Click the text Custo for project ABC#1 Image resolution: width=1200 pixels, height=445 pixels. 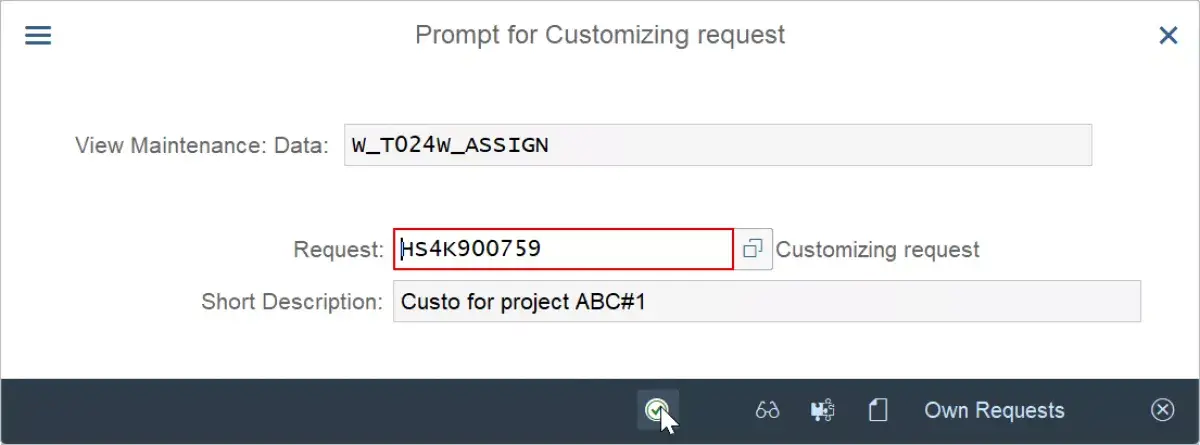(523, 301)
